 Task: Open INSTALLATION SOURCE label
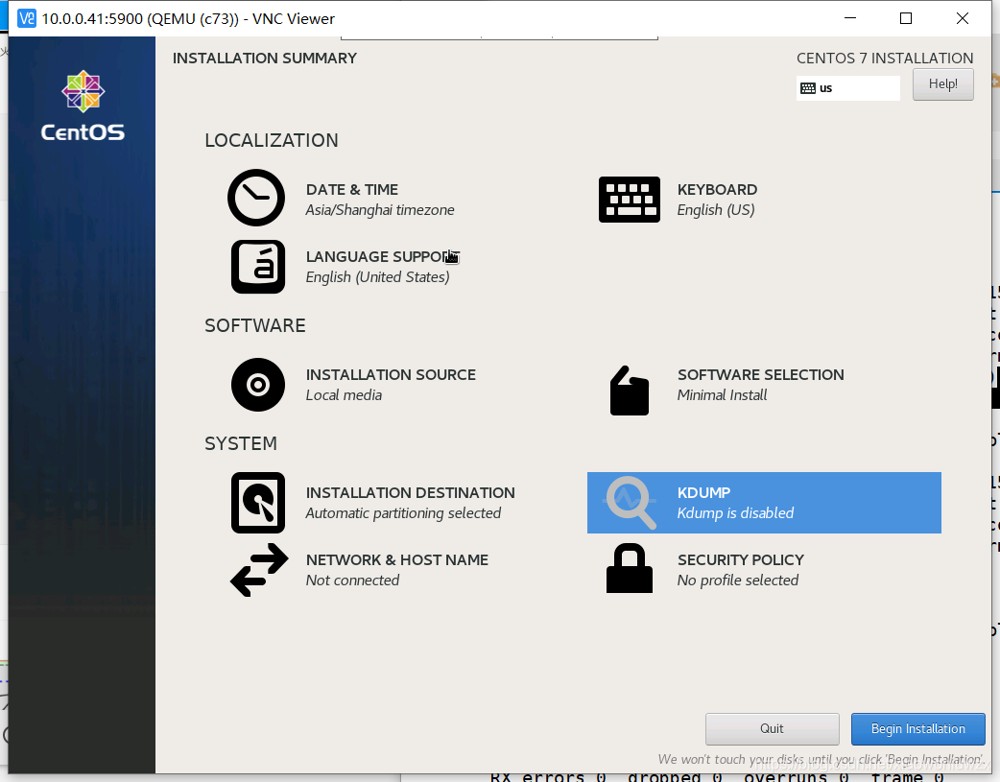[390, 374]
